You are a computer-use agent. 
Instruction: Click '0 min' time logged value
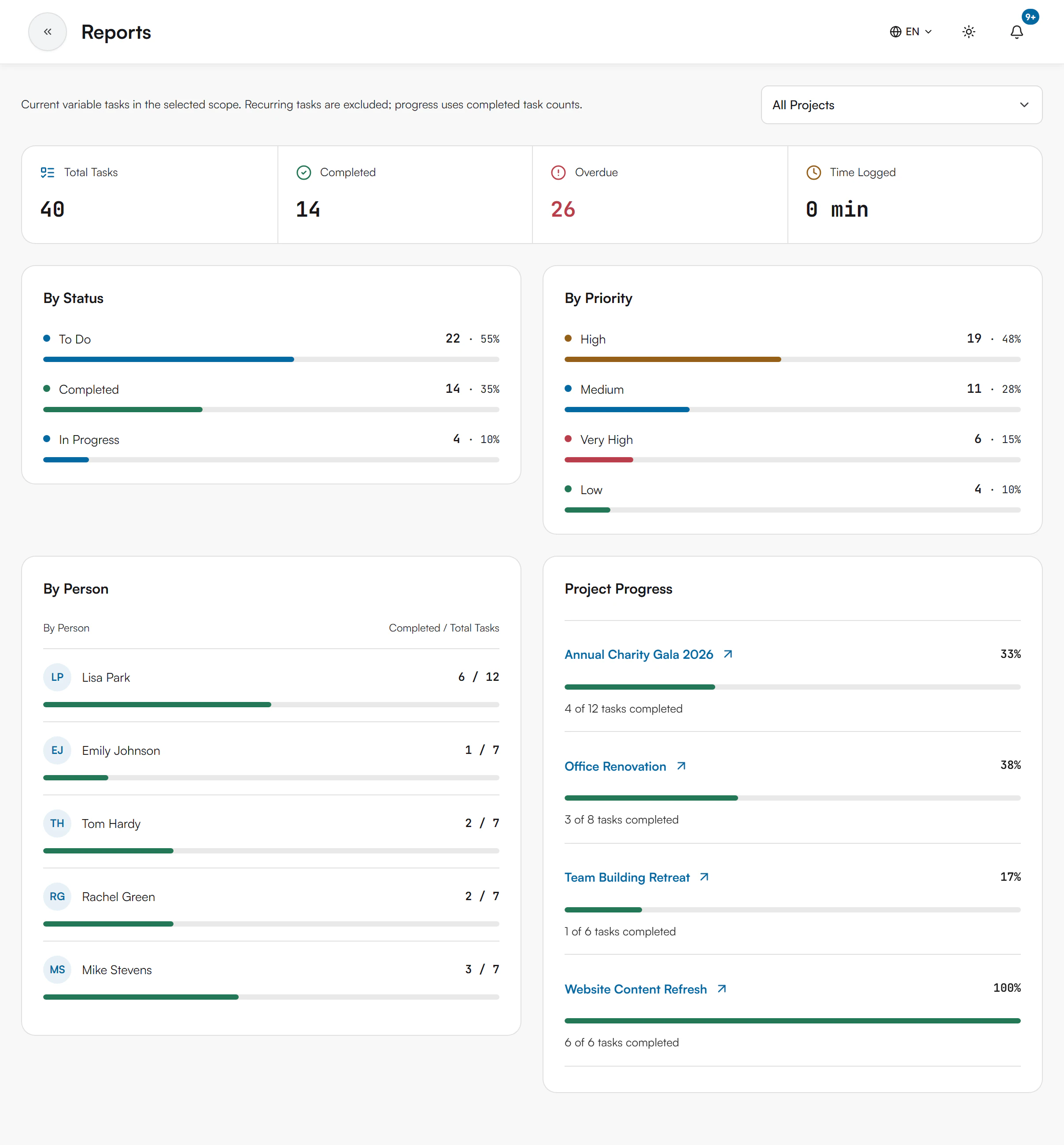coord(837,209)
